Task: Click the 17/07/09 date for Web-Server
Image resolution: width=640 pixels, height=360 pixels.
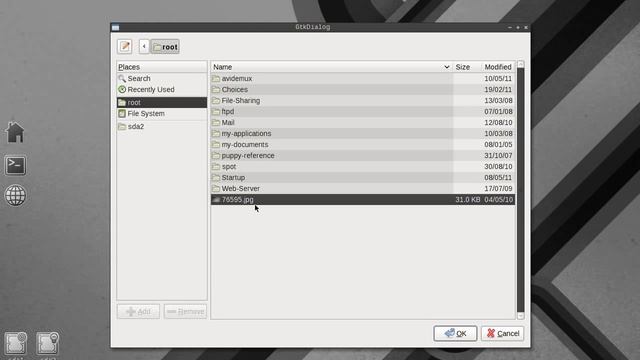Action: (x=498, y=189)
